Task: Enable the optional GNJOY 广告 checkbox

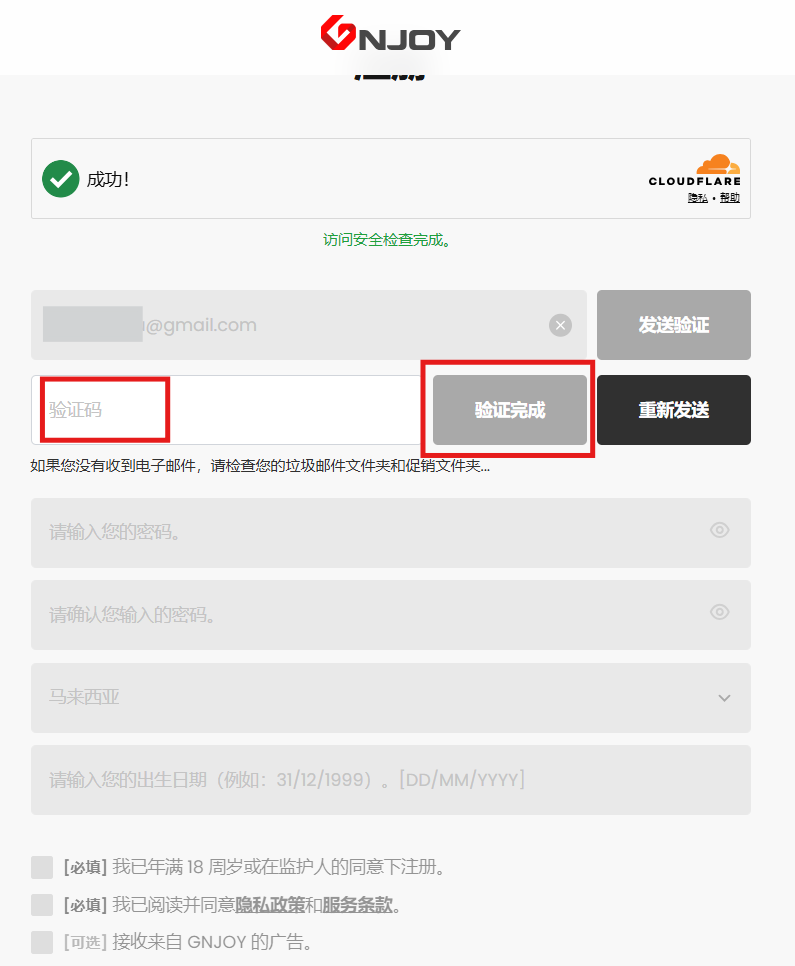Action: [x=42, y=943]
